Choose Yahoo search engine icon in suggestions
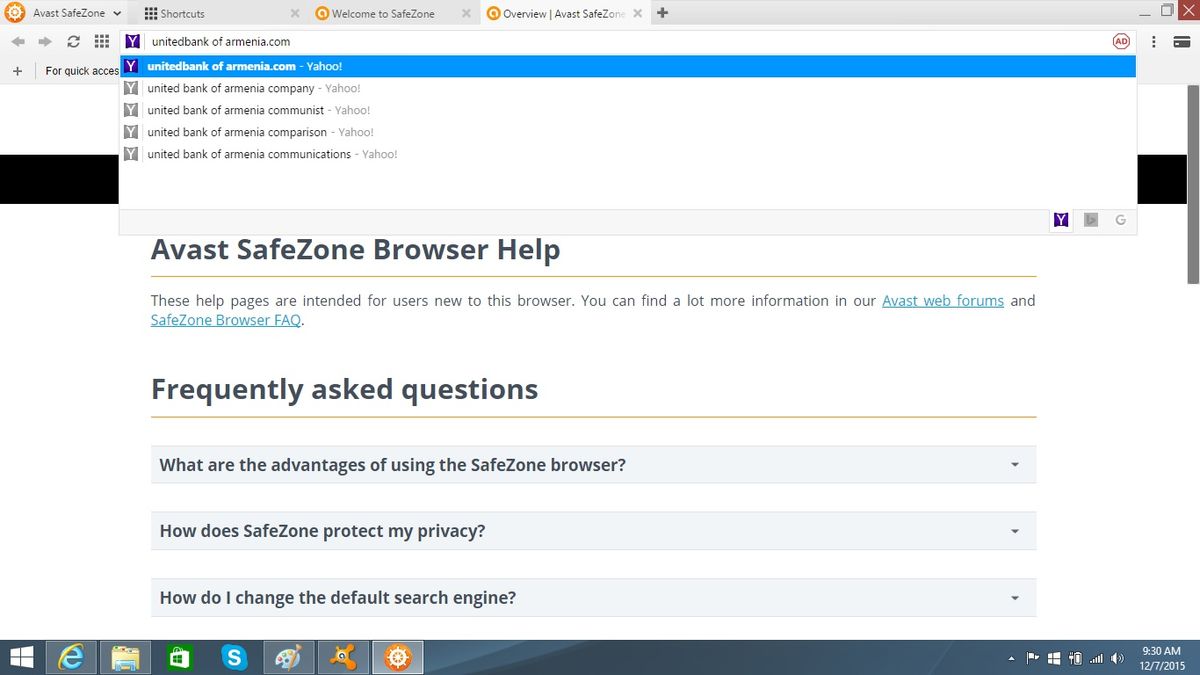 pos(1061,220)
